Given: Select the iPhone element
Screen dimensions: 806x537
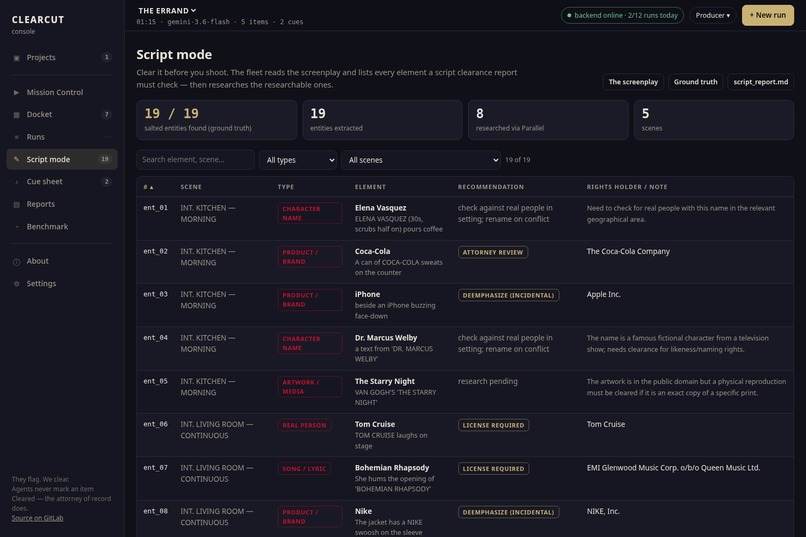Looking at the screenshot, I should [367, 294].
